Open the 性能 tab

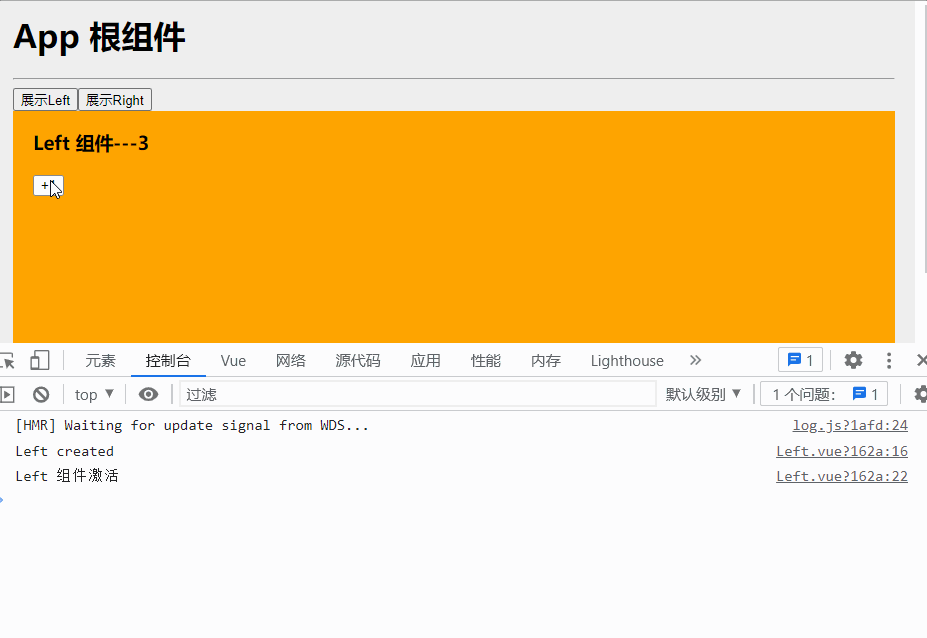485,361
